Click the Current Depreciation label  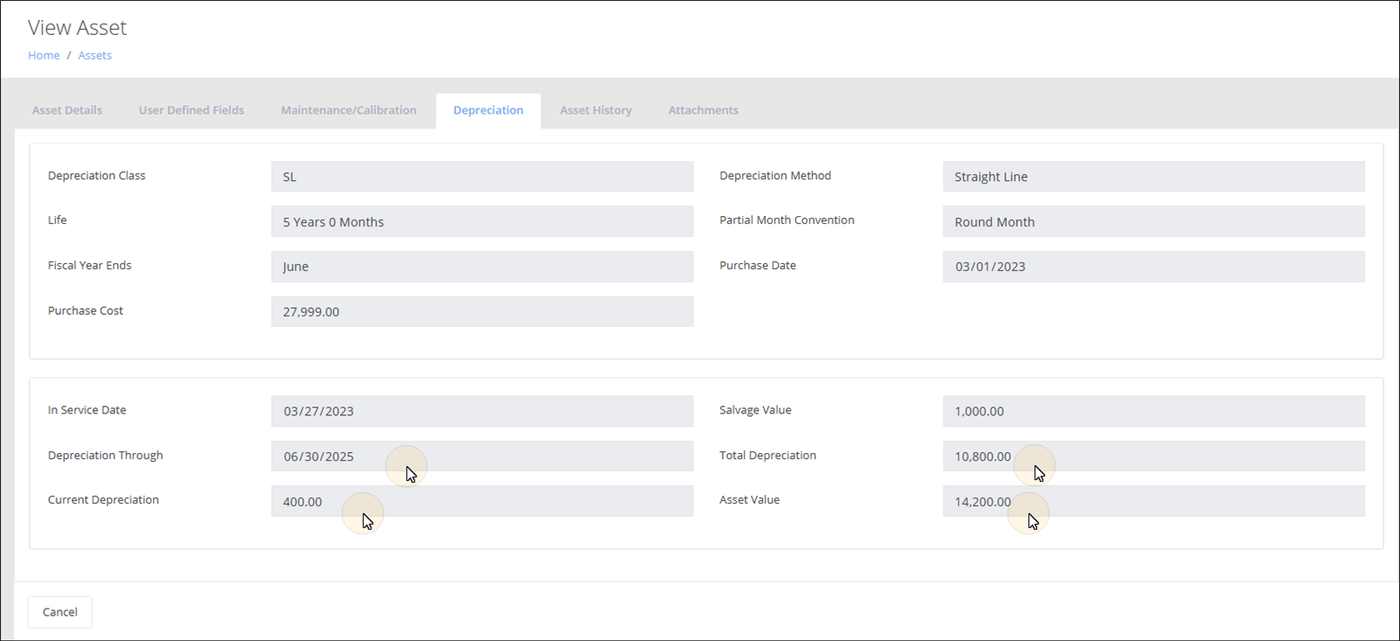coord(103,499)
